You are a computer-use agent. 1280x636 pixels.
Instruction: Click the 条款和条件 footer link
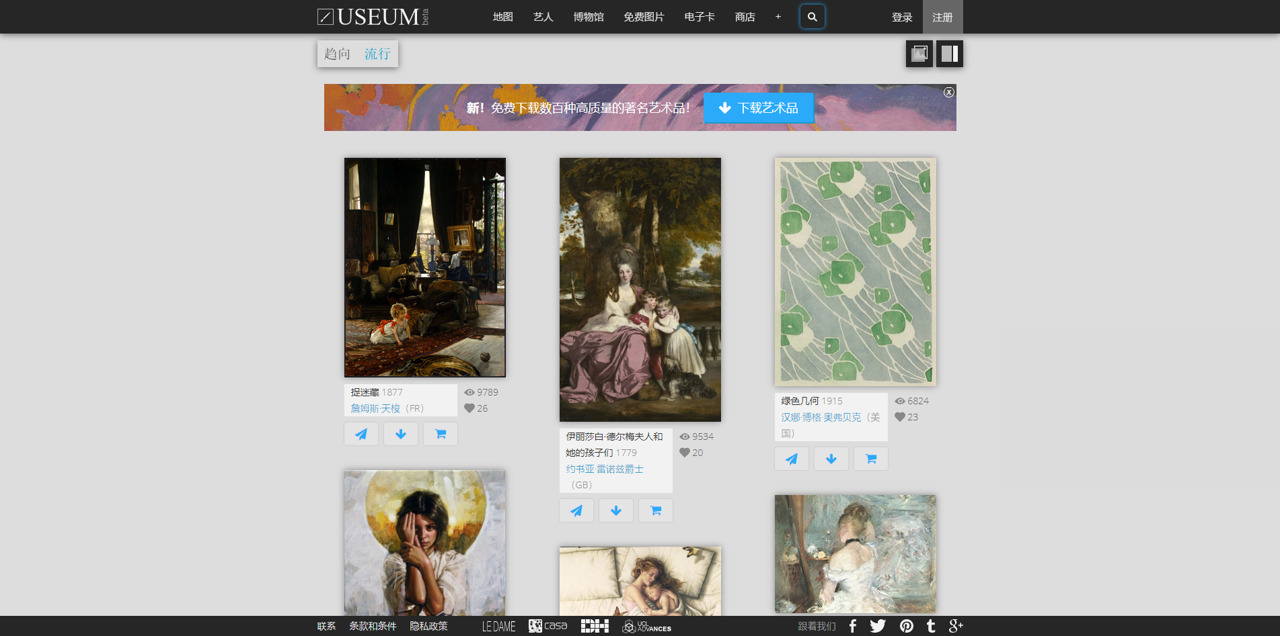[373, 626]
